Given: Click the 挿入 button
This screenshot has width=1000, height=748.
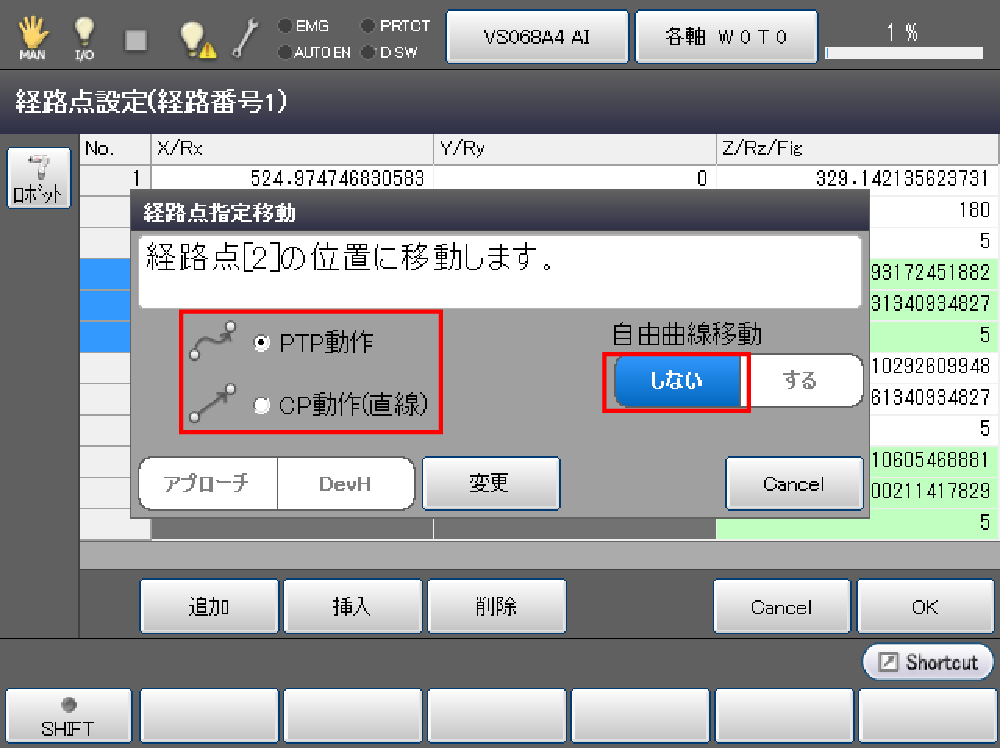Looking at the screenshot, I should coord(352,606).
